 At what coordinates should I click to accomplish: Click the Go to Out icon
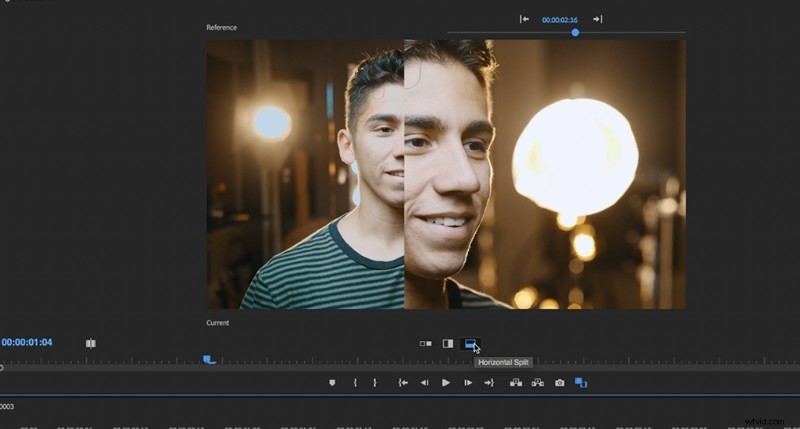pos(489,383)
